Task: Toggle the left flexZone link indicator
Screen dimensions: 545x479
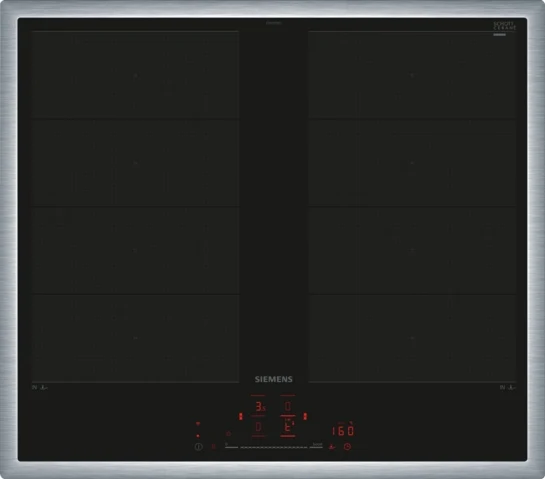Action: tap(241, 416)
